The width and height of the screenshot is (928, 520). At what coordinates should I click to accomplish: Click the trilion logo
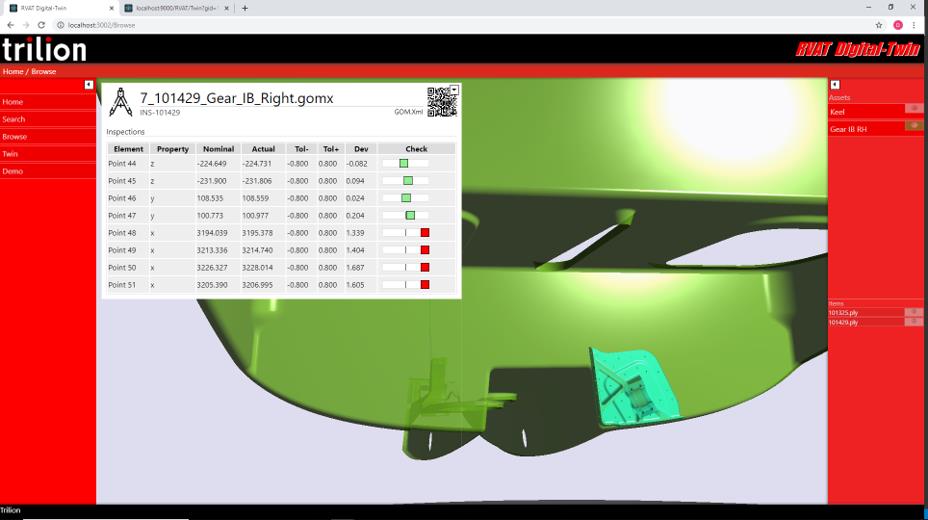click(44, 50)
